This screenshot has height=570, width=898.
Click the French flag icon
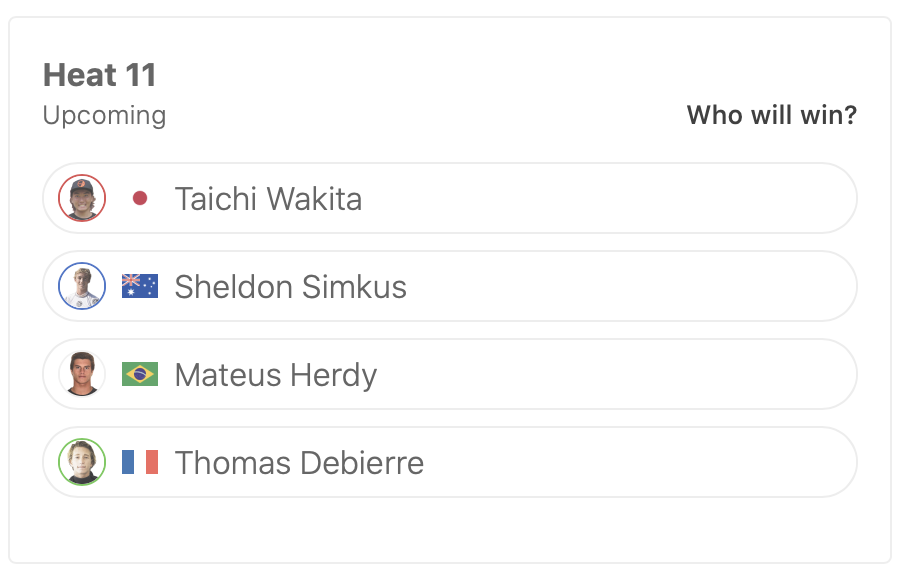tap(140, 462)
